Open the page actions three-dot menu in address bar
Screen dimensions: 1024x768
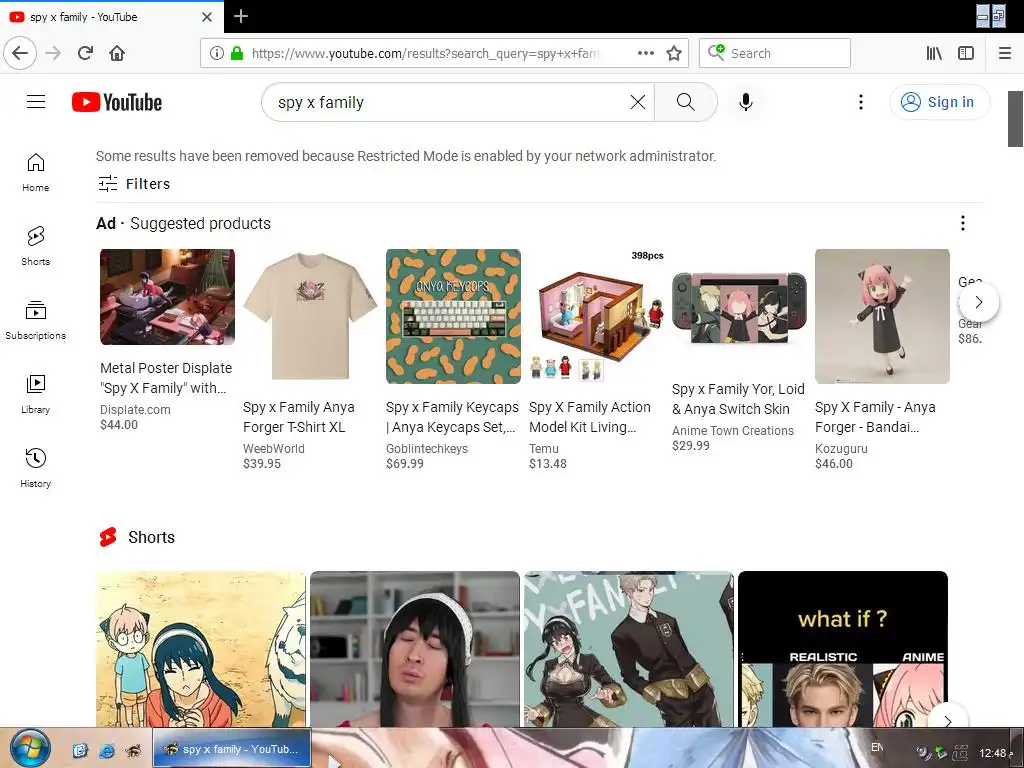tap(645, 53)
